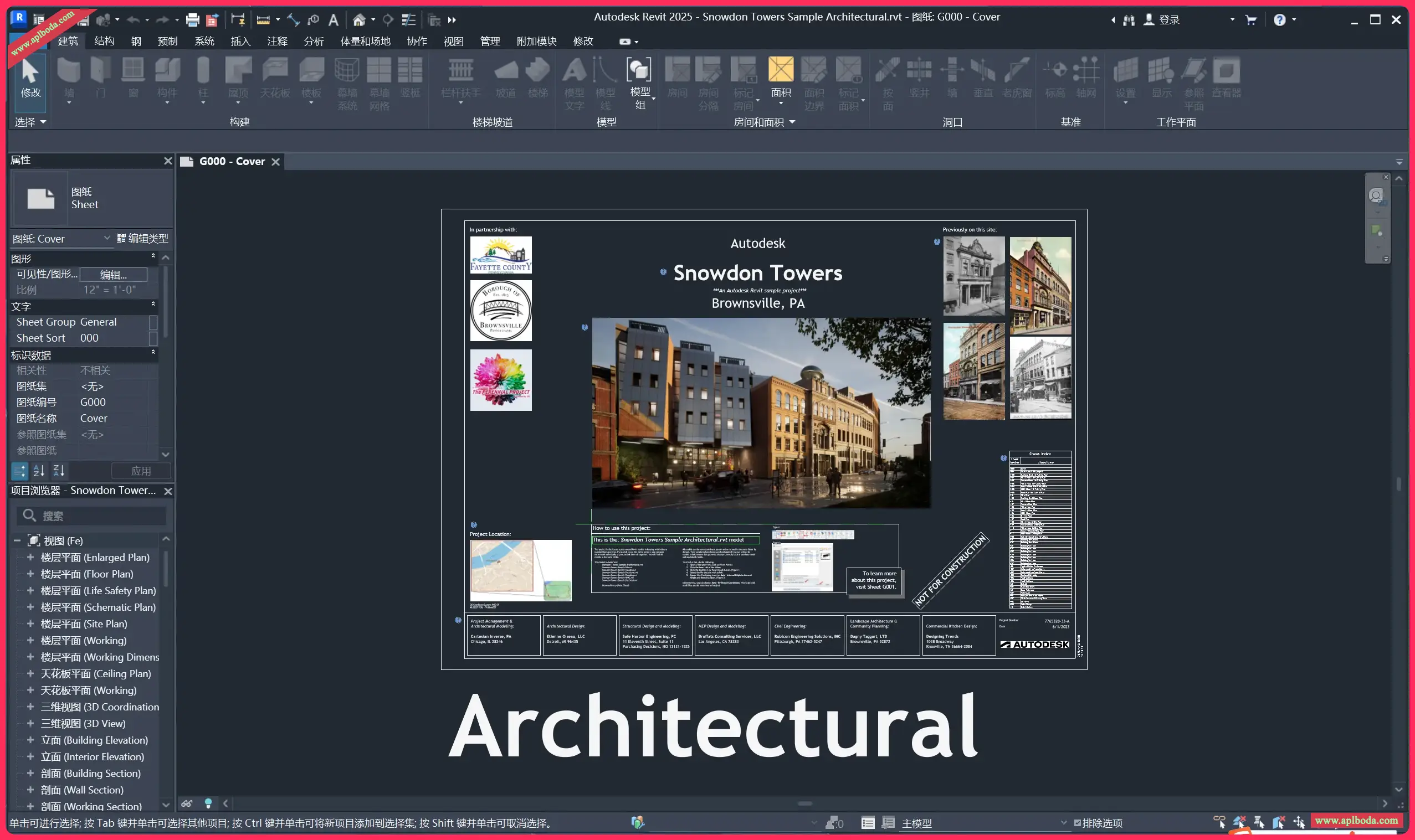
Task: Toggle the Sheet Sort parameter checkbox
Action: point(153,338)
